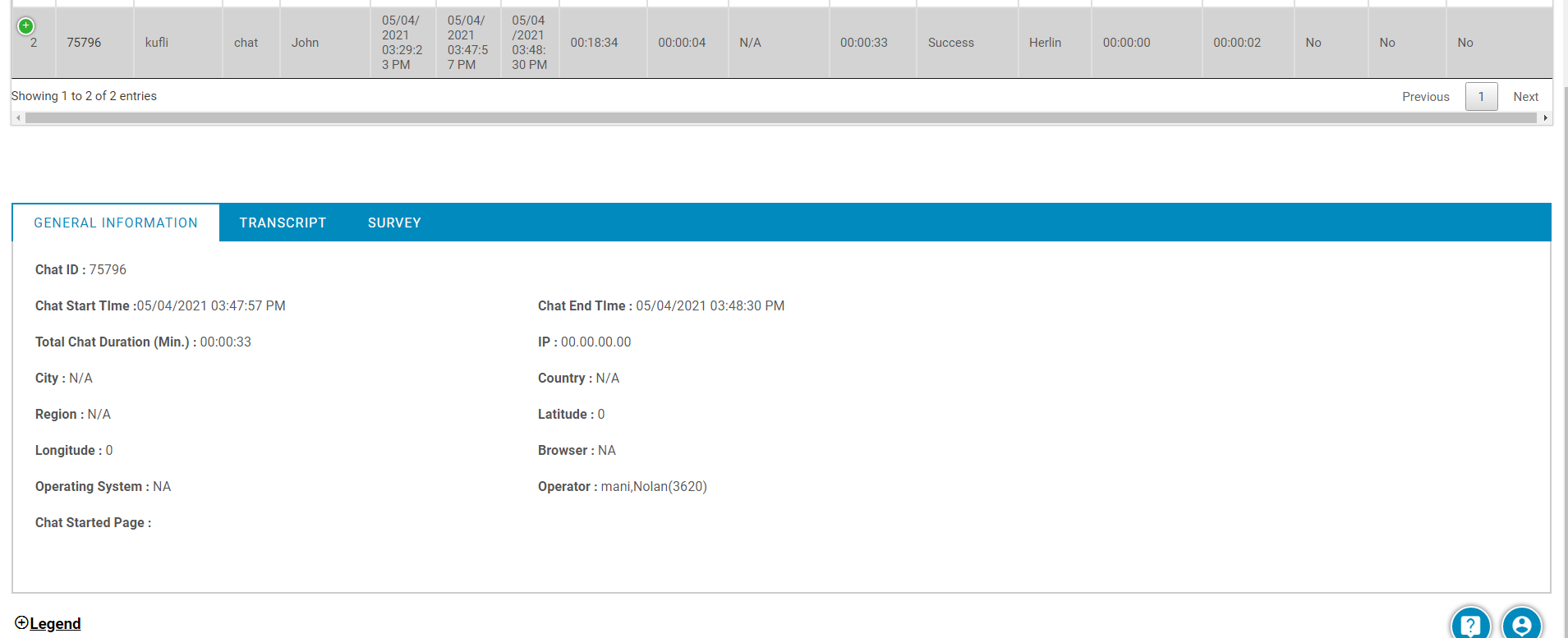The image size is (1568, 638).
Task: Click the table's horizontal scrollbar track
Action: (780, 118)
